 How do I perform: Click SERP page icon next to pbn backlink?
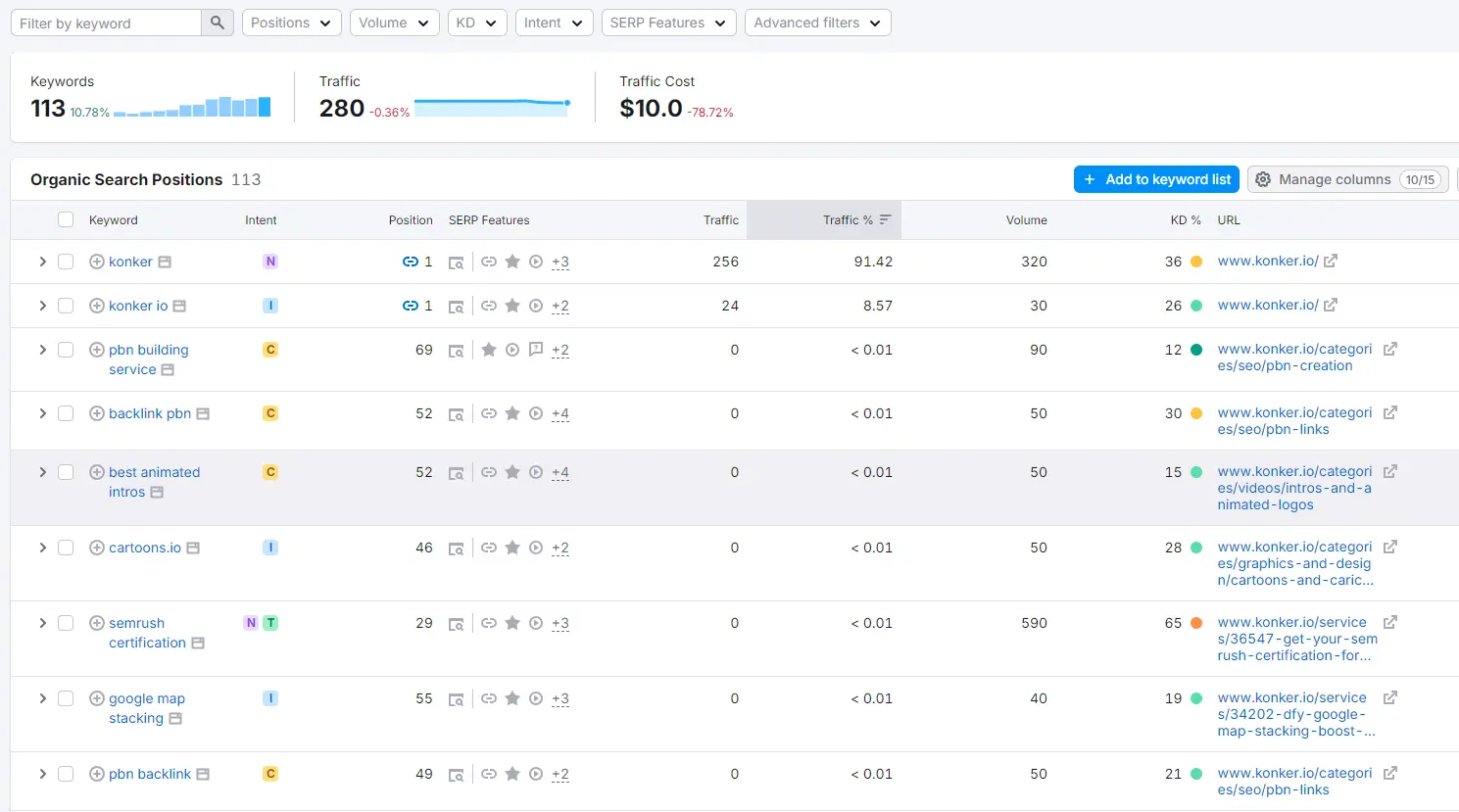click(x=203, y=774)
